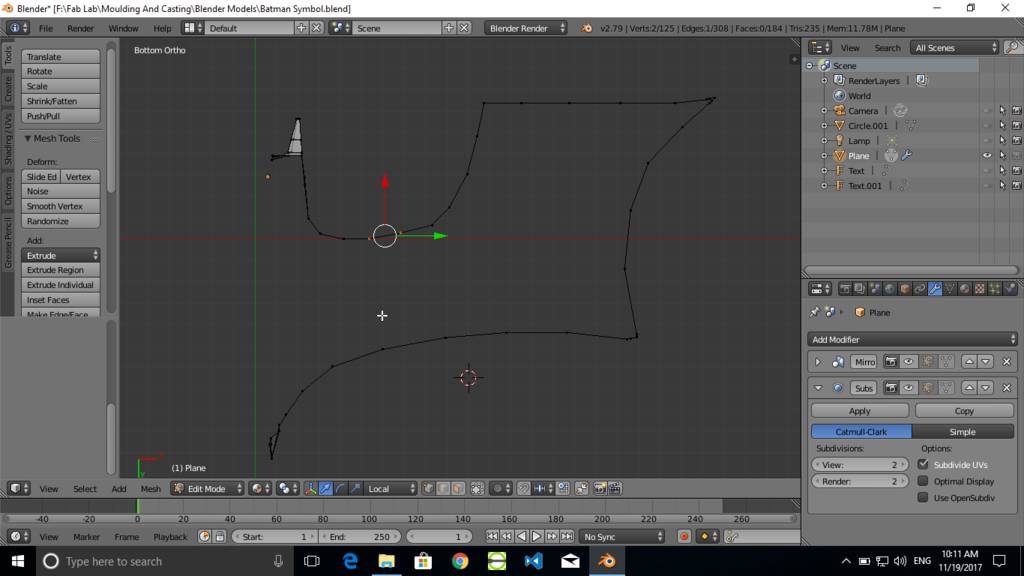
Task: Remove the Mirror modifier with X
Action: (1006, 362)
